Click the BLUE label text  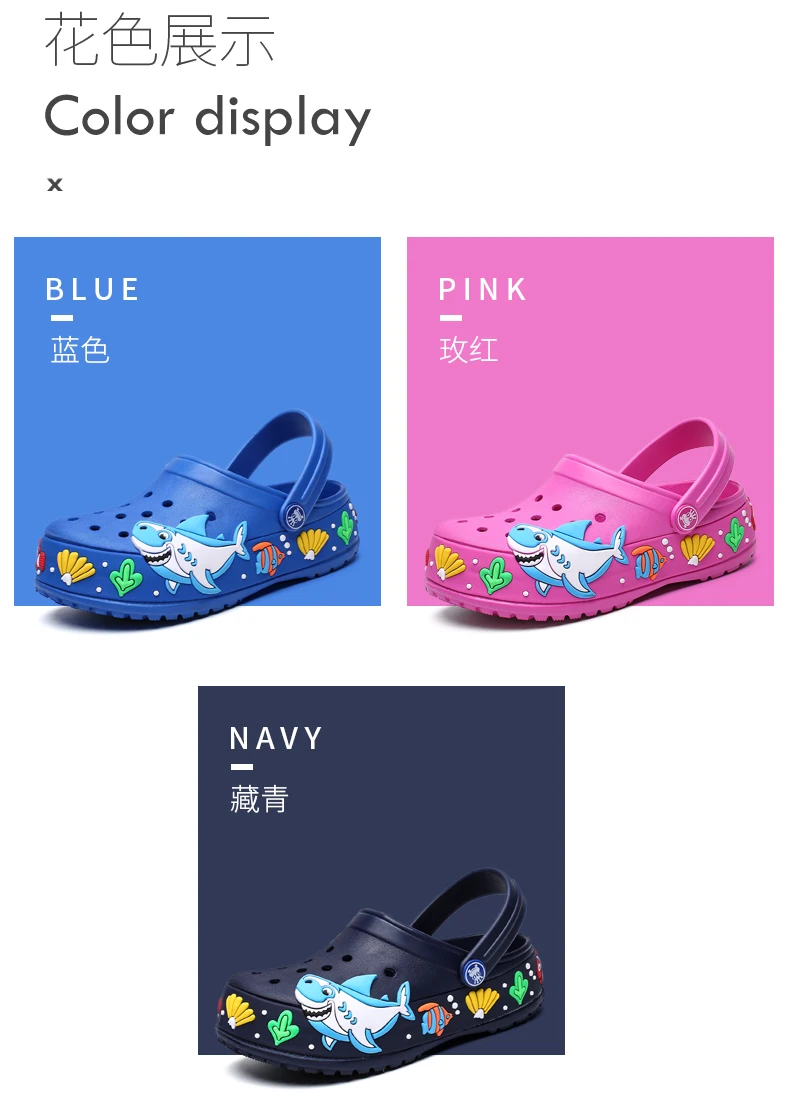tap(93, 289)
